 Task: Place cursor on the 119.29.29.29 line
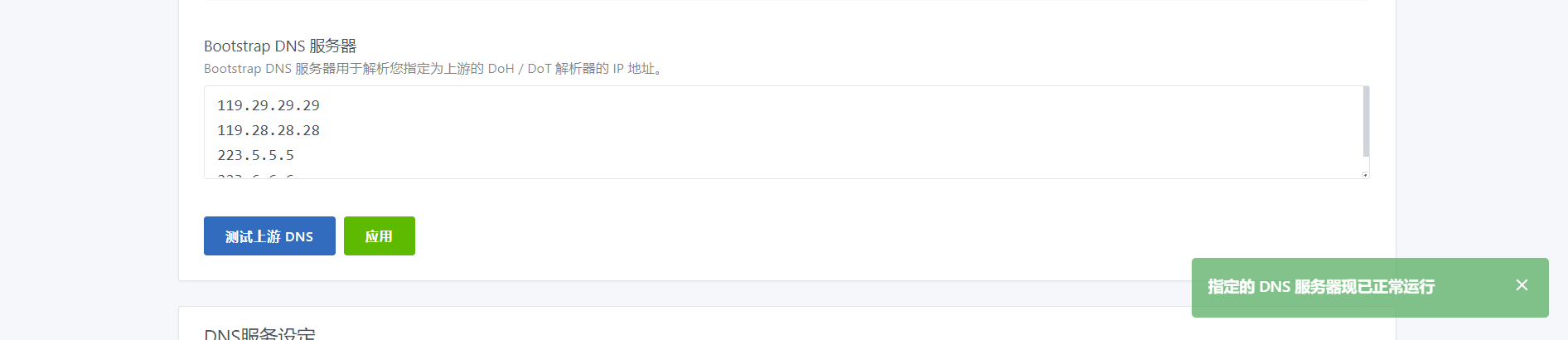click(269, 105)
